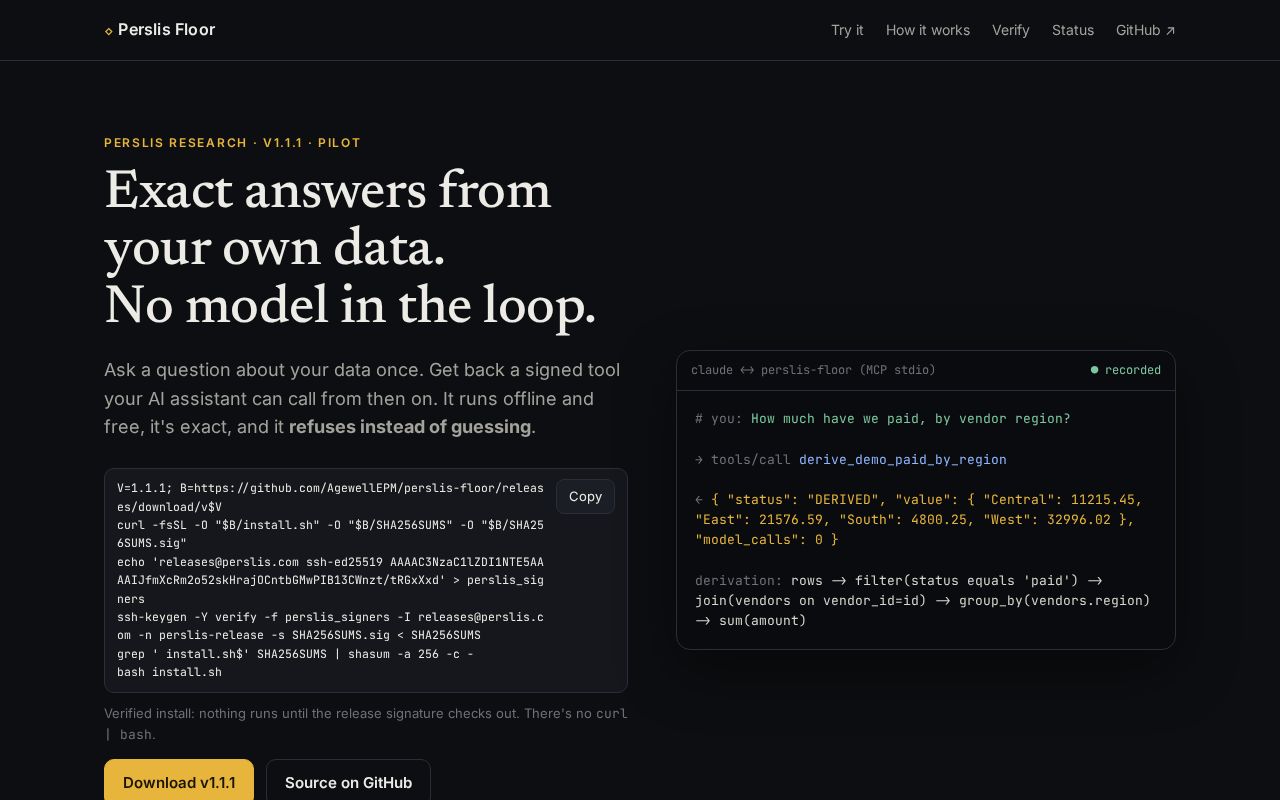The image size is (1280, 800).
Task: Open the How it works nav link
Action: pos(928,30)
